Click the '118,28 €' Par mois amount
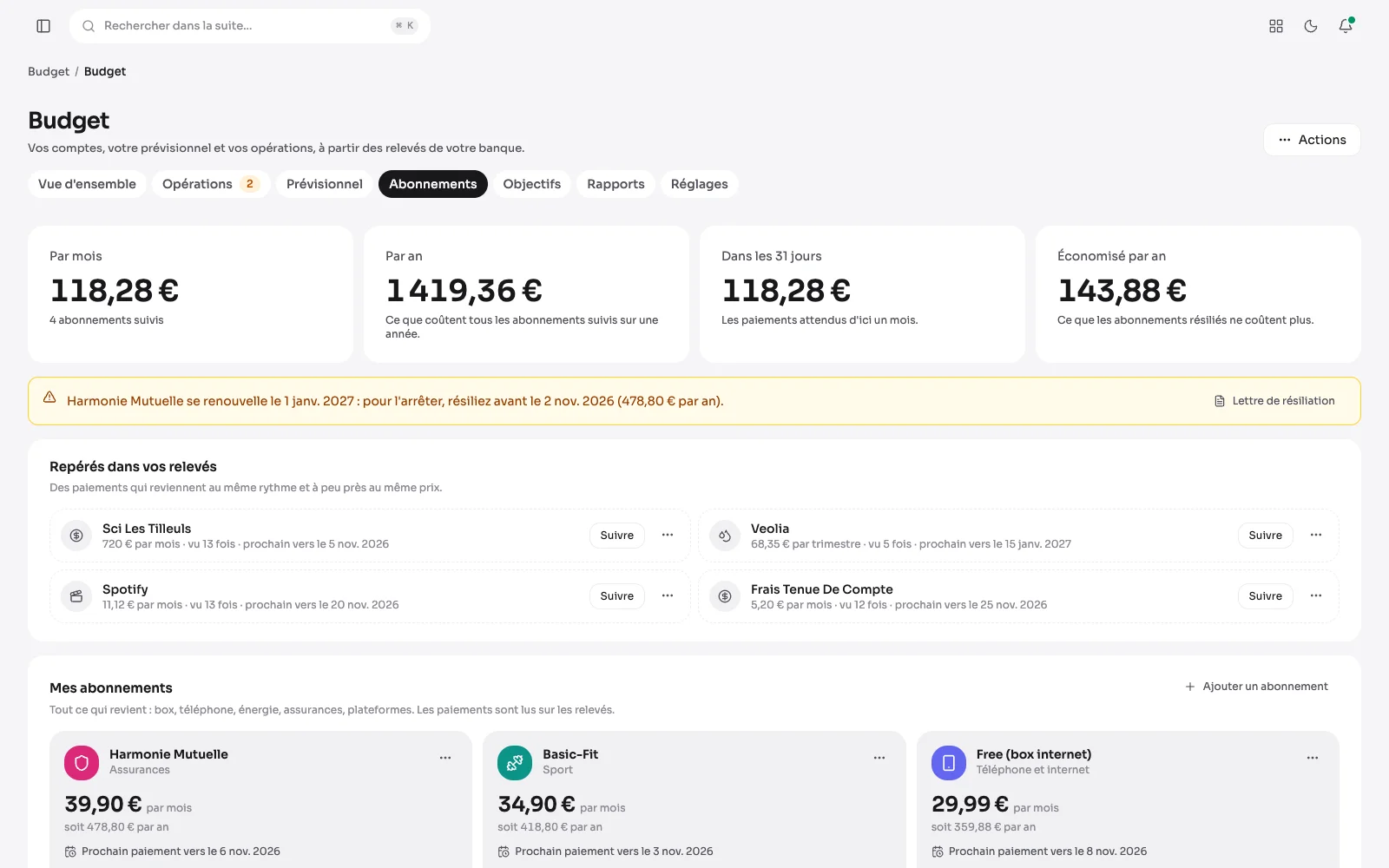Viewport: 1389px width, 868px height. click(x=115, y=291)
